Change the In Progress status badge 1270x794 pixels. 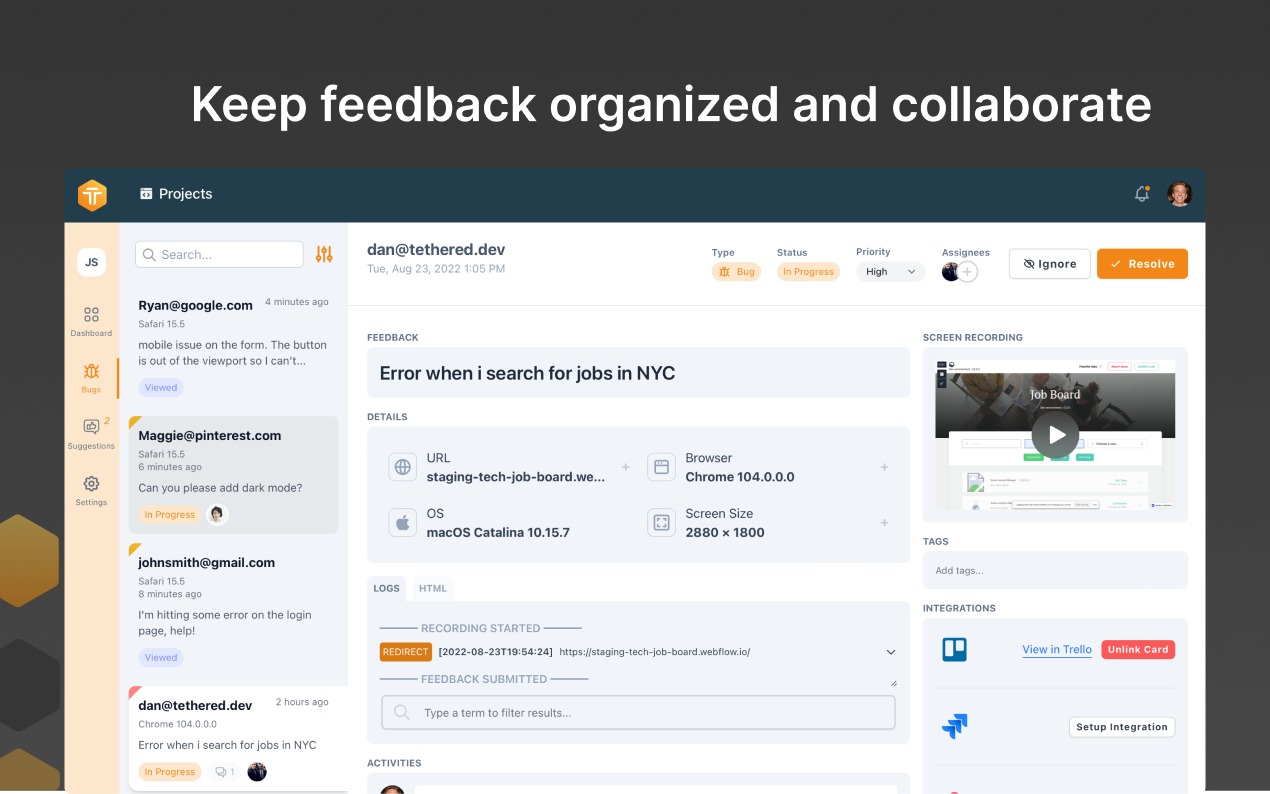[x=808, y=272]
